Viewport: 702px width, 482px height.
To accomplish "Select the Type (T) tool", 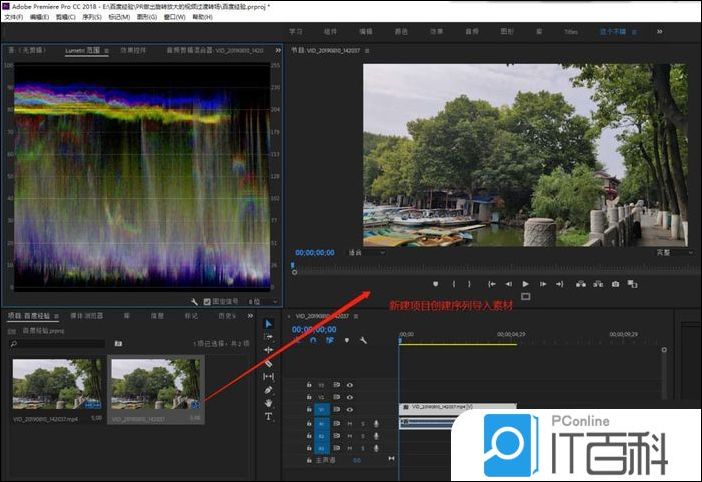I will click(268, 416).
